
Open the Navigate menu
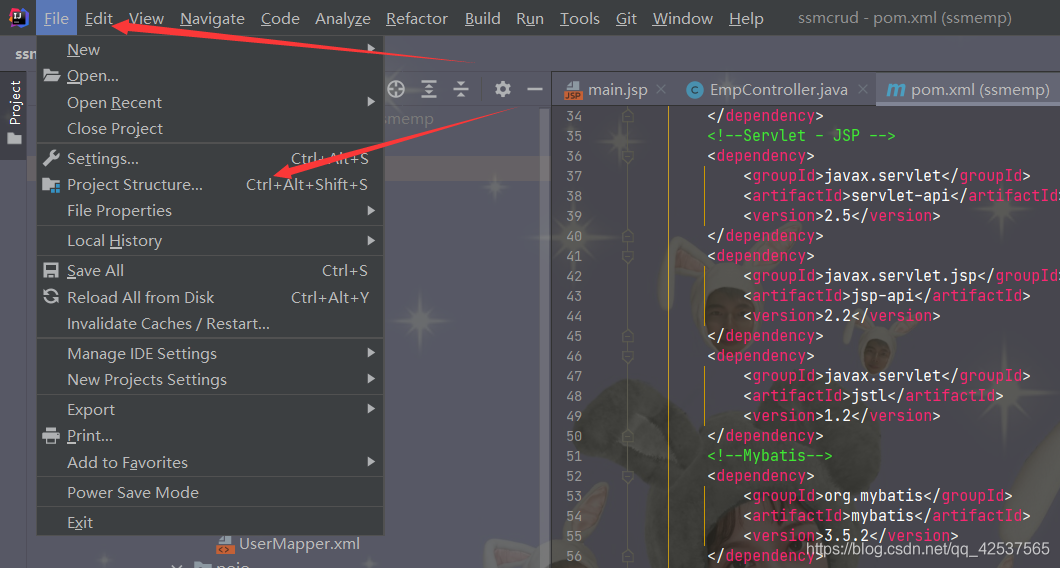point(212,18)
